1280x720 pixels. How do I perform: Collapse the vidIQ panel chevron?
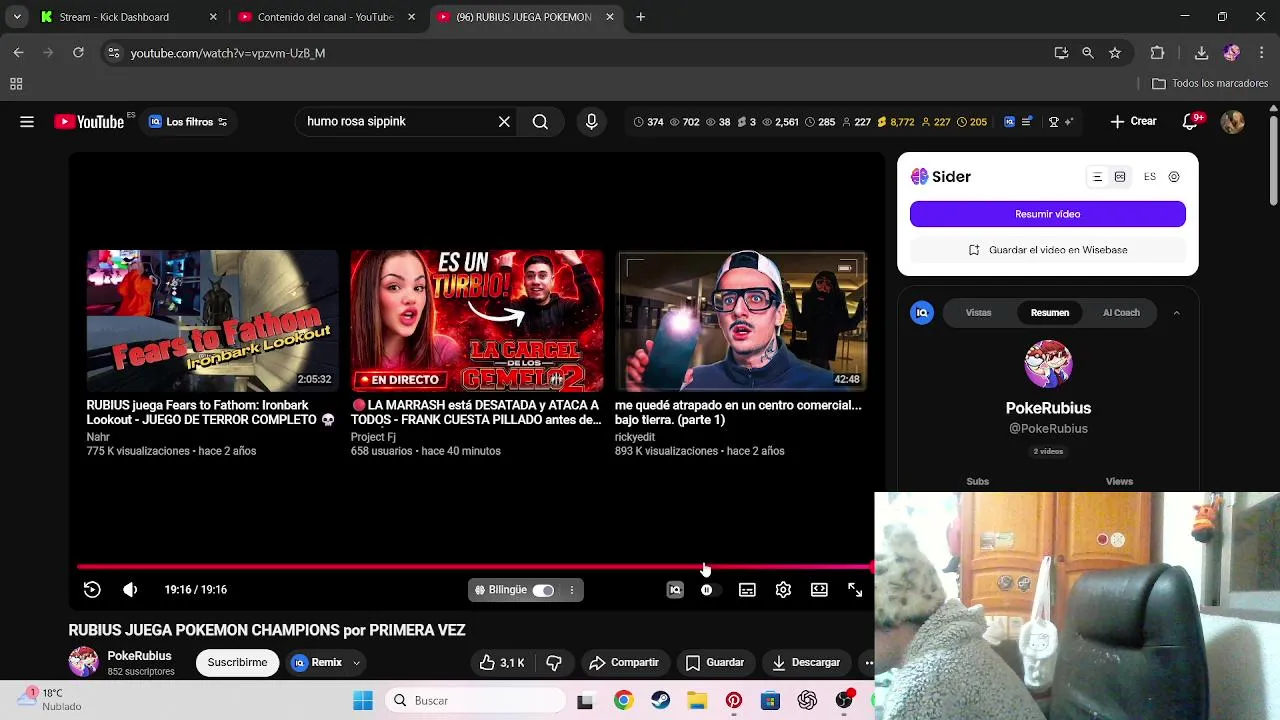(x=1176, y=313)
